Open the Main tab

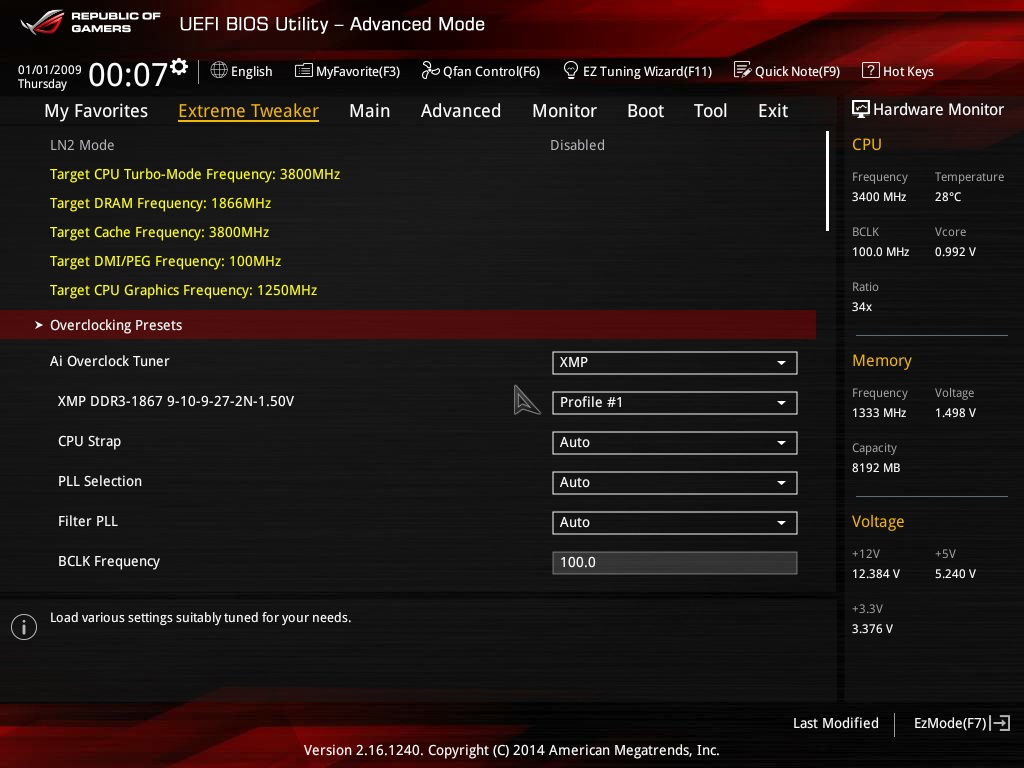coord(370,111)
